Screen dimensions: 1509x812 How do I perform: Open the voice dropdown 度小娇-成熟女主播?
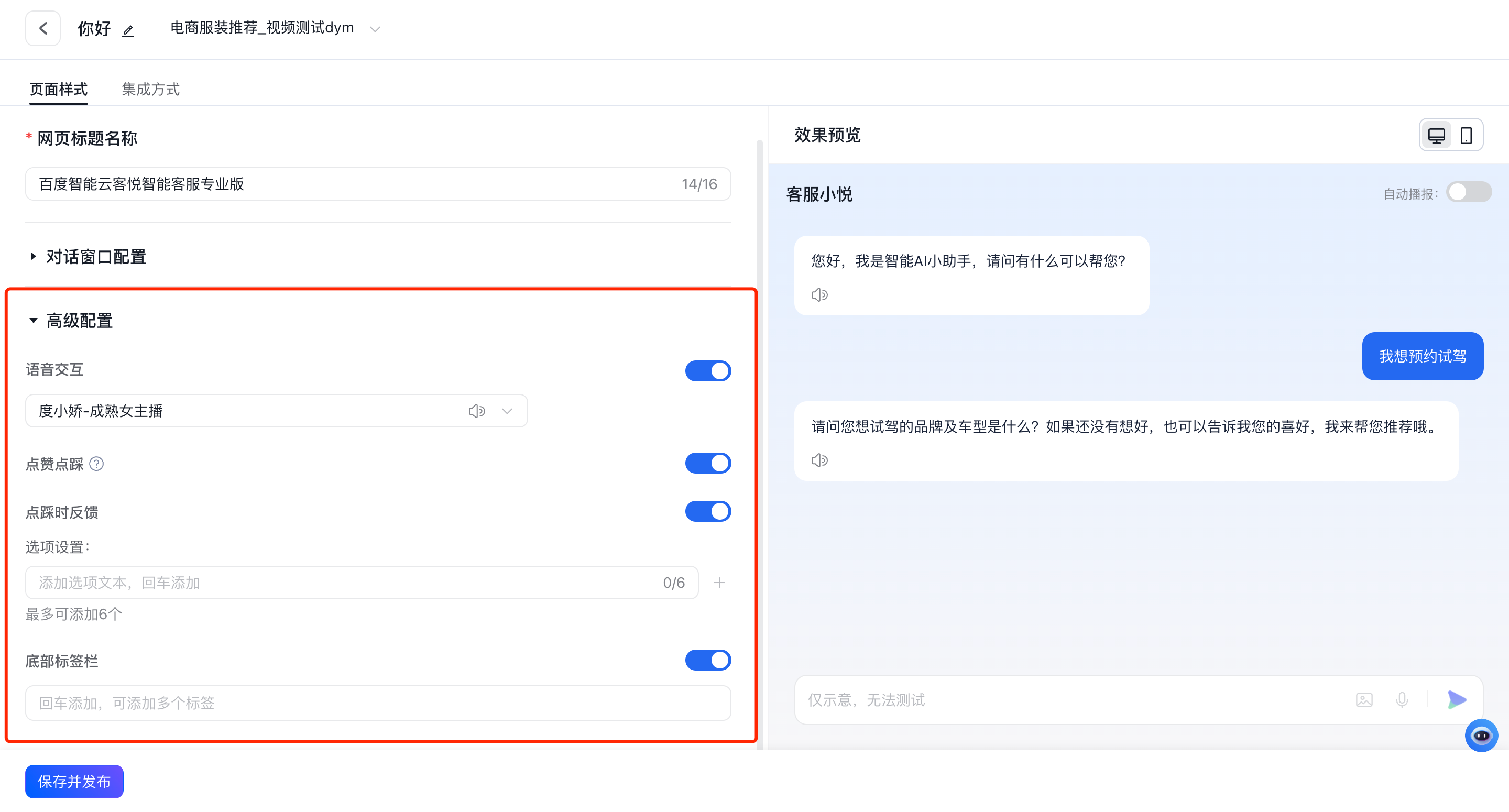pyautogui.click(x=507, y=411)
